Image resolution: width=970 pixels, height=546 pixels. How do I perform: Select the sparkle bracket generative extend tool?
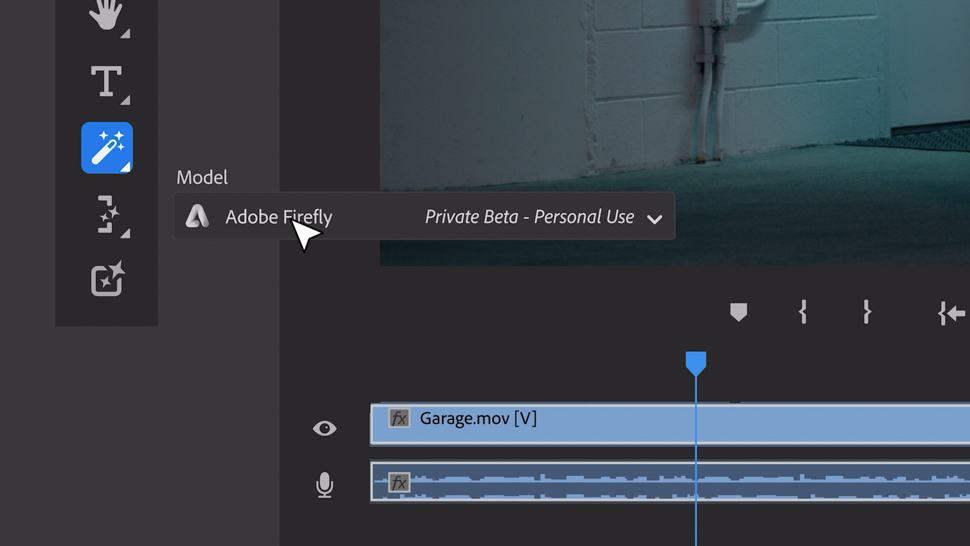click(108, 215)
